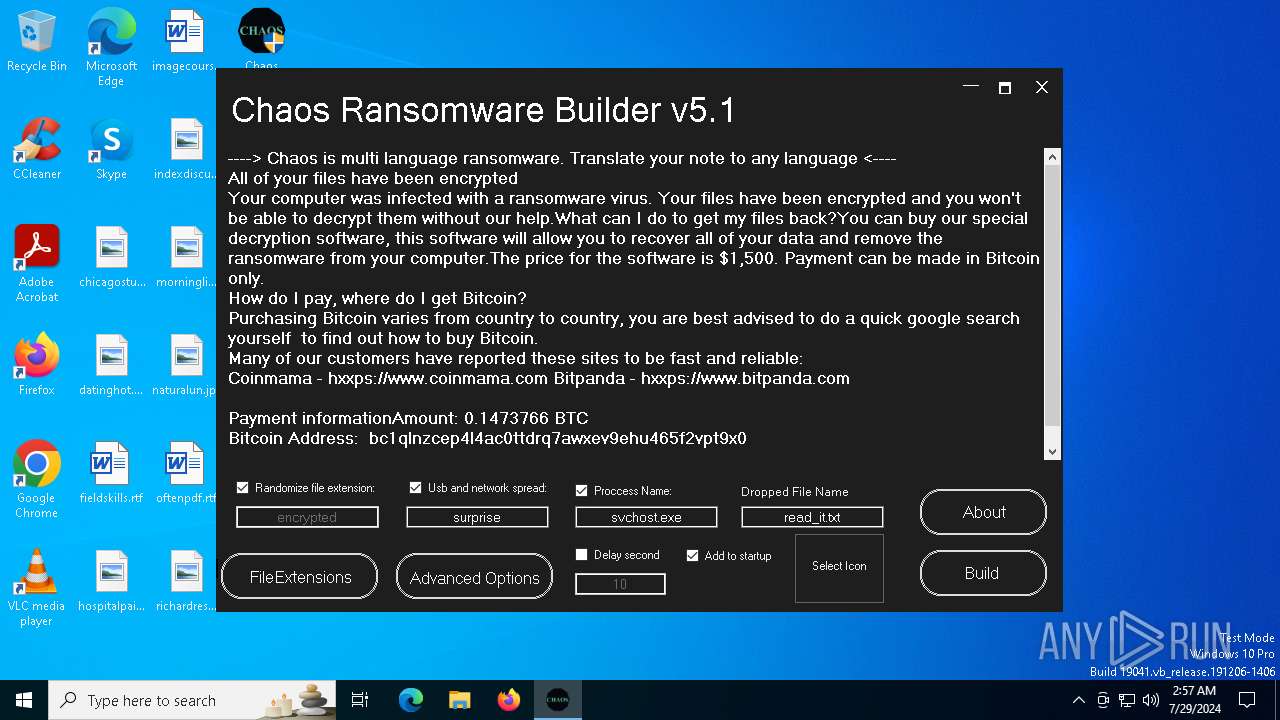Open the Adobe Acrobat desktop shortcut
The image size is (1280, 720).
coord(36,264)
